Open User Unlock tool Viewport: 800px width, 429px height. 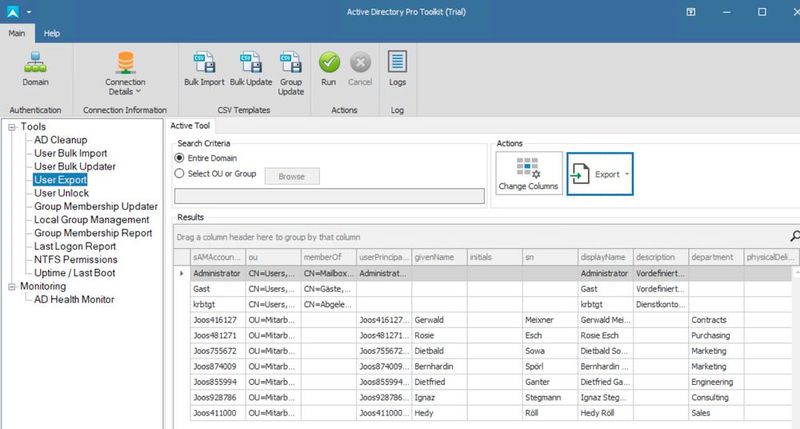click(61, 193)
